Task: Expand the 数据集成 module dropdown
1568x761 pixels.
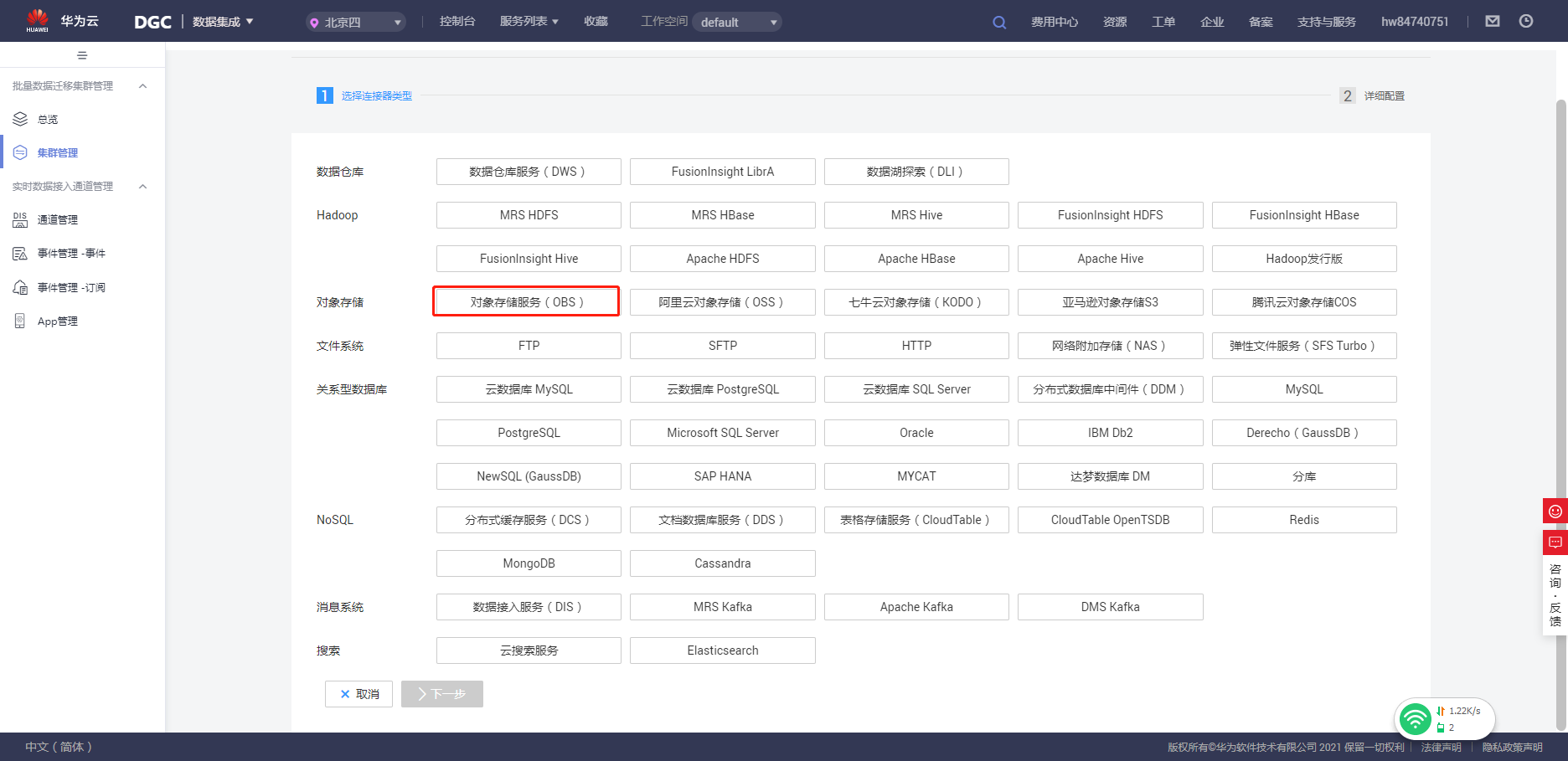Action: point(223,21)
